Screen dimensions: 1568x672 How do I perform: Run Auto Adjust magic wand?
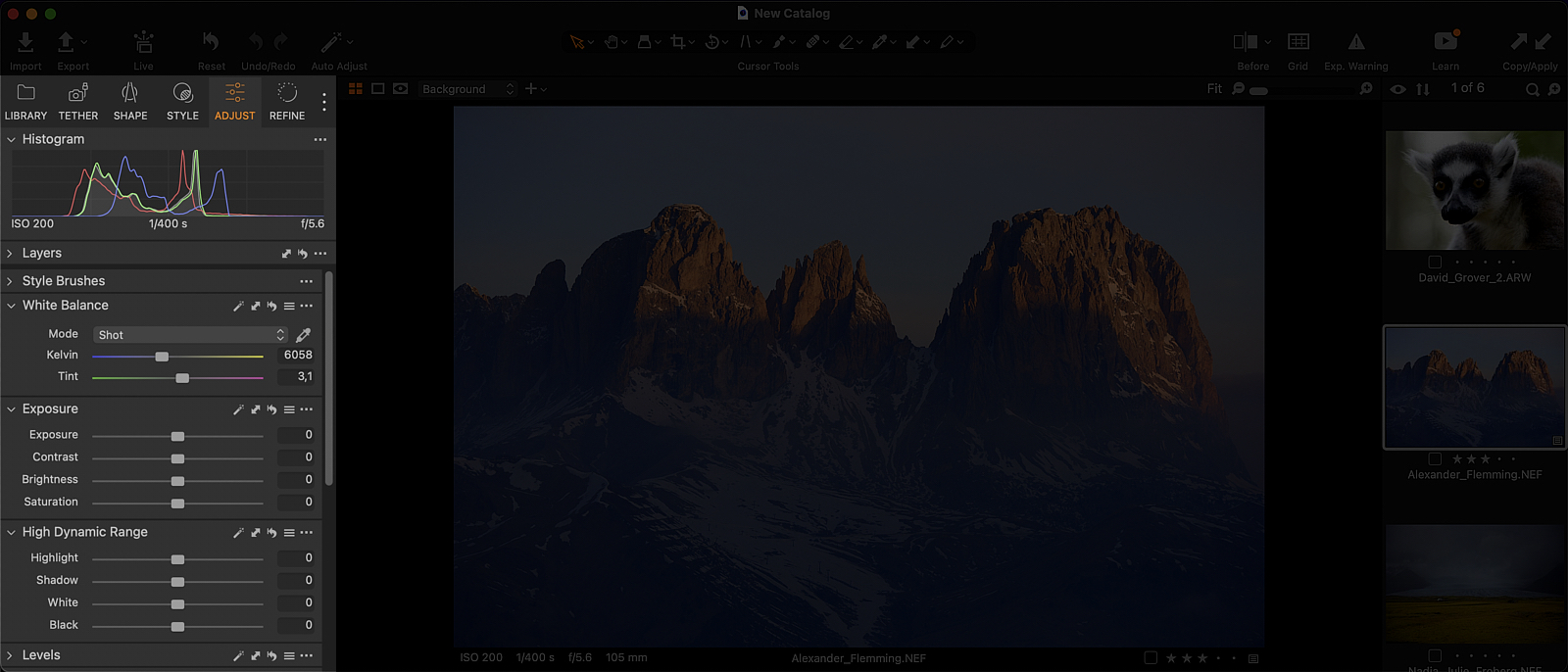click(331, 42)
